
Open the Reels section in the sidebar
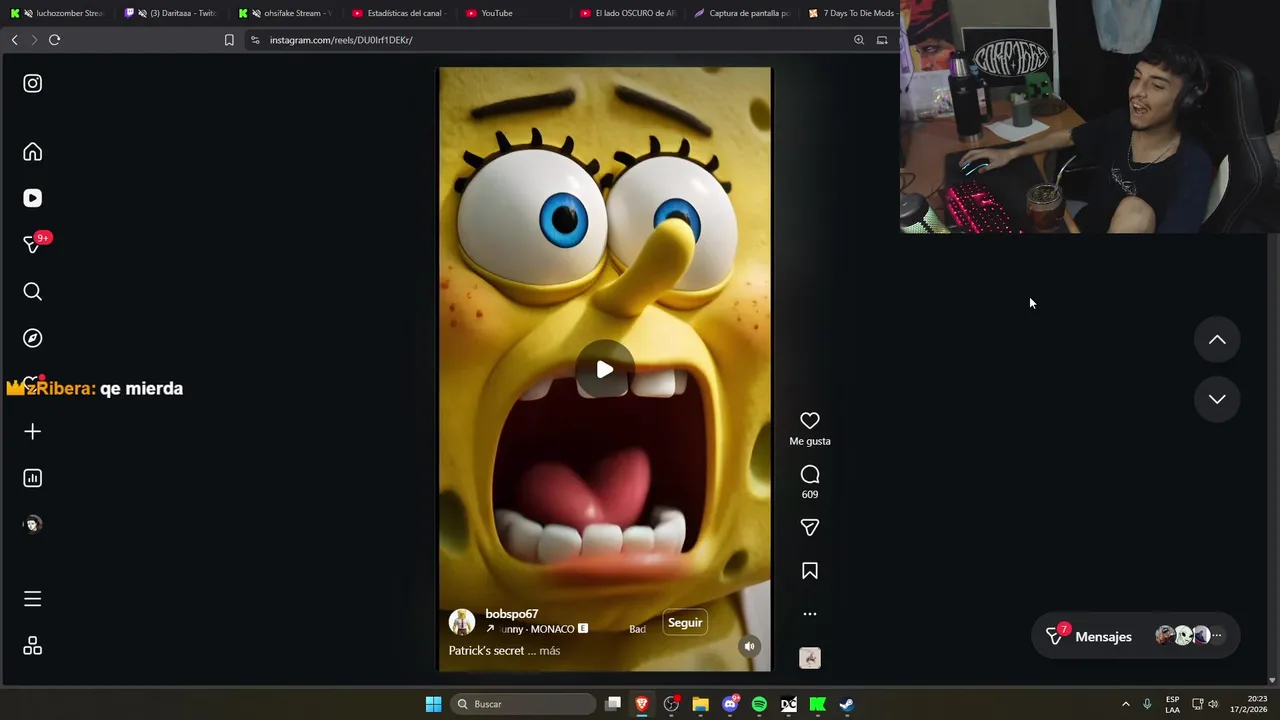[33, 198]
